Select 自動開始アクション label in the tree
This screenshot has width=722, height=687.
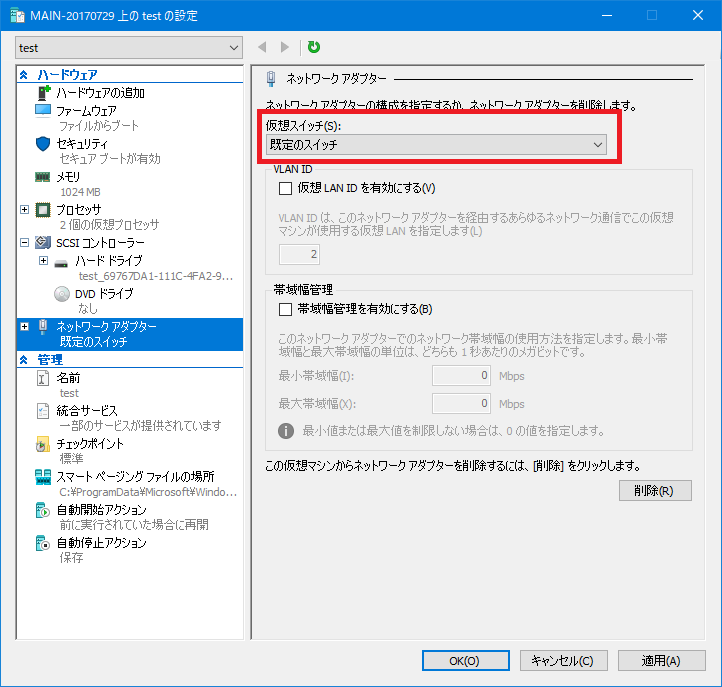101,510
